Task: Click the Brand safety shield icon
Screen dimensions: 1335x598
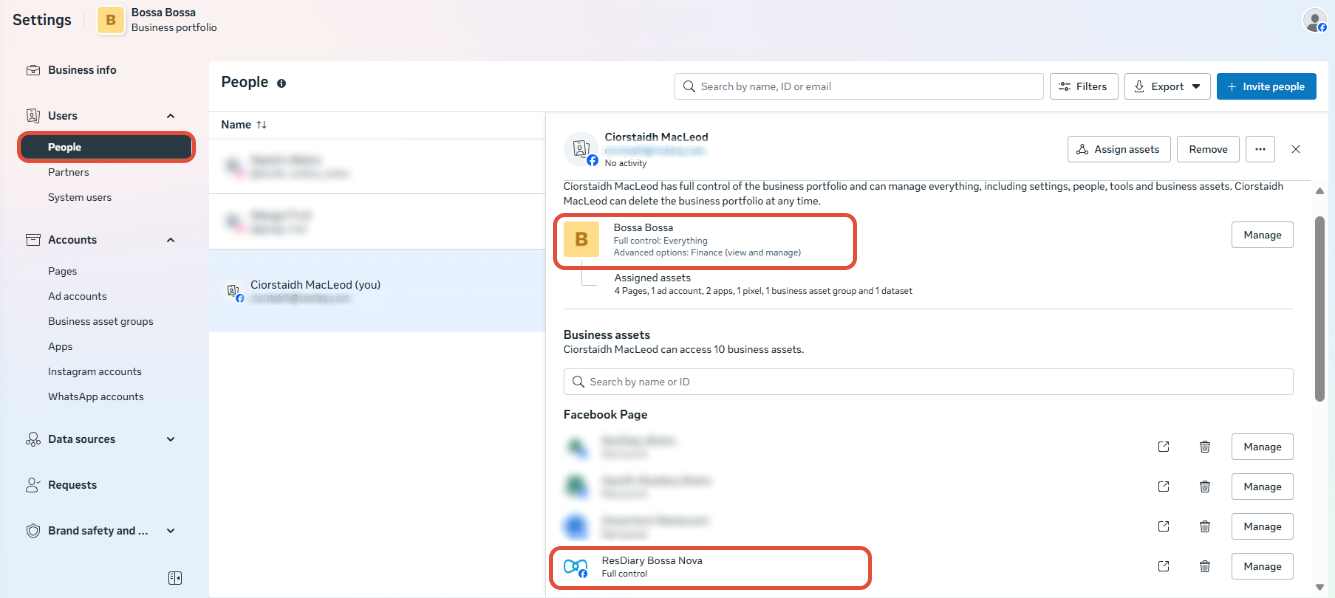Action: (x=33, y=531)
